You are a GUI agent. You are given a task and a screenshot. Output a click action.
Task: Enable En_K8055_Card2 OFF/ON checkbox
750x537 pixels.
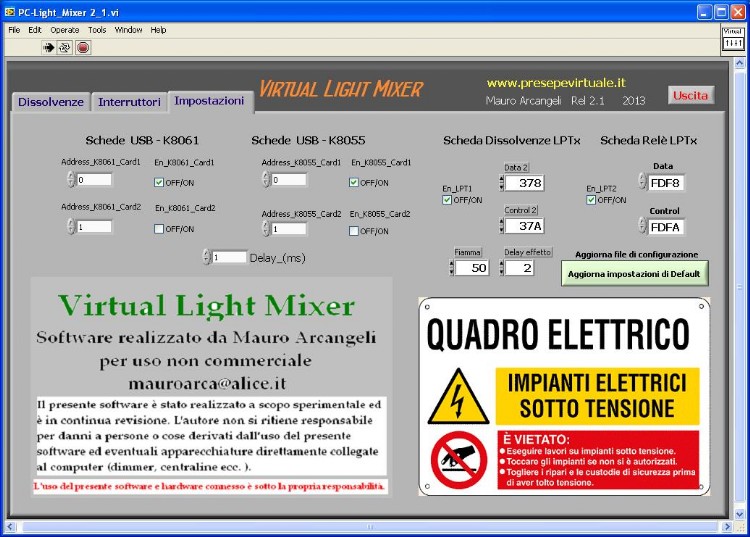tap(354, 231)
